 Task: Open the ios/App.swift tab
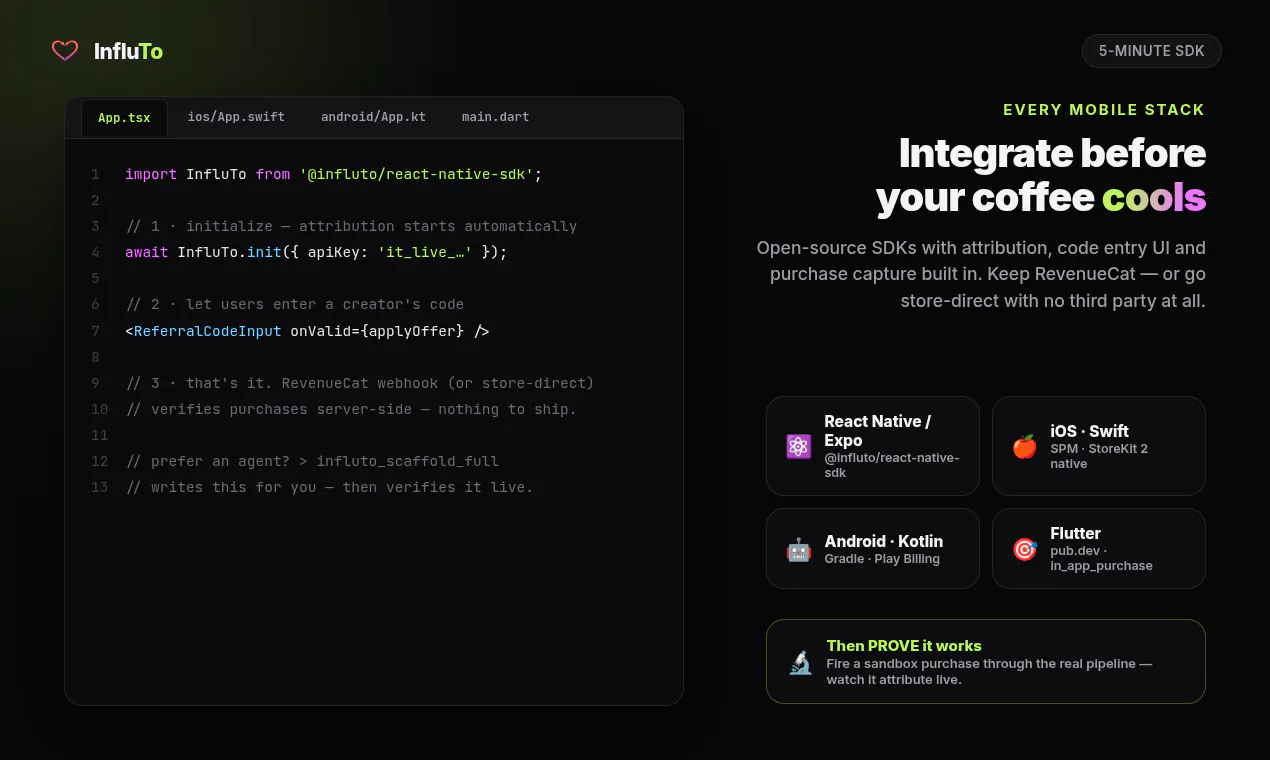pyautogui.click(x=236, y=117)
